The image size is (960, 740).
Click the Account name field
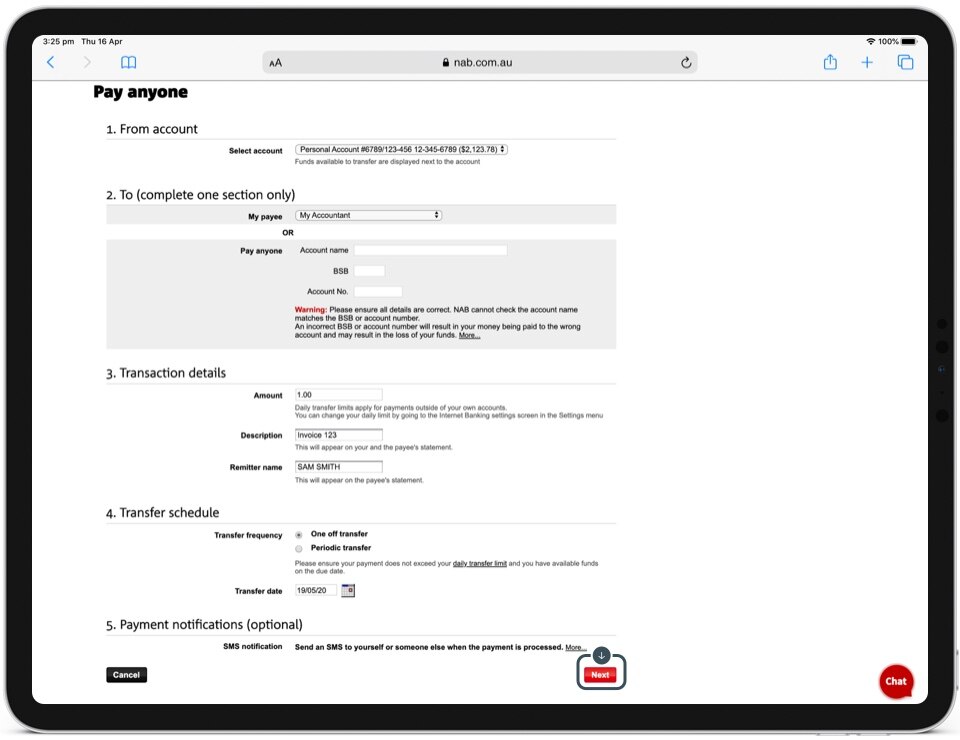point(430,250)
